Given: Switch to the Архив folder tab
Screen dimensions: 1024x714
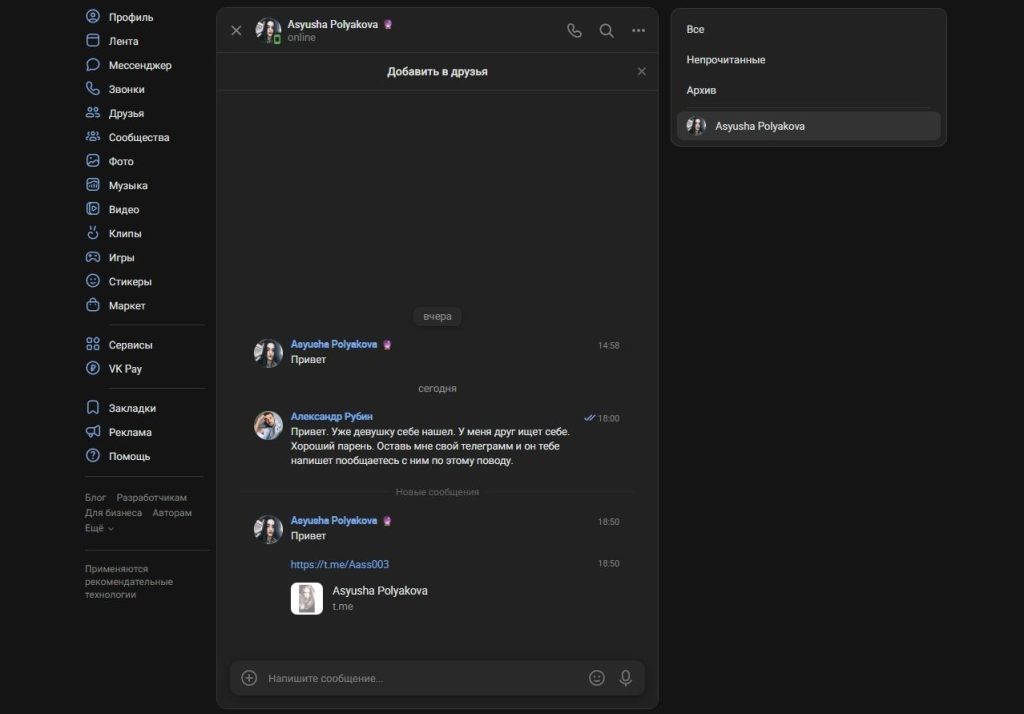Looking at the screenshot, I should 701,91.
